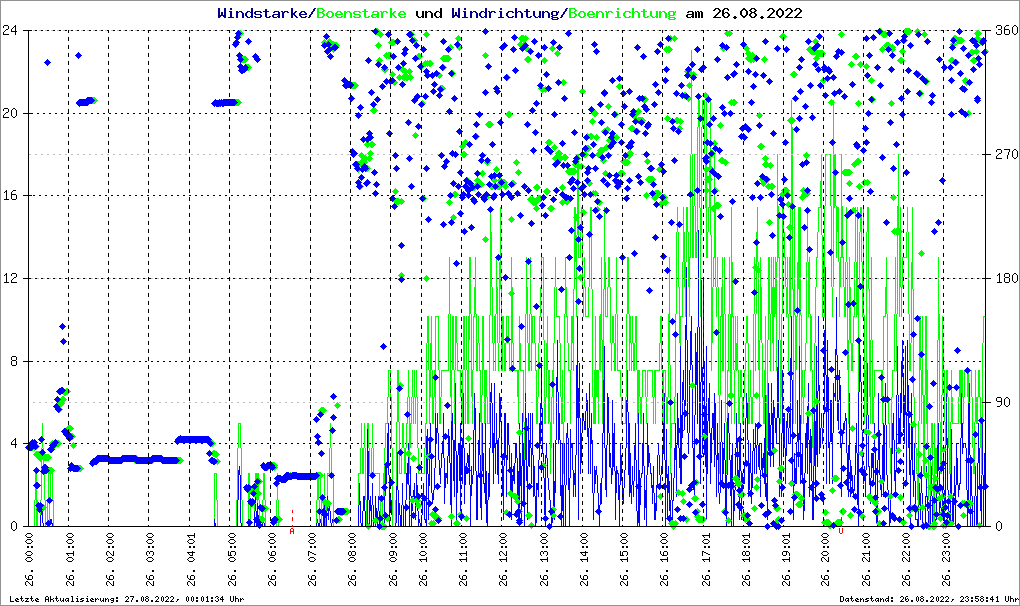Click the right axis label '90'

click(1000, 402)
